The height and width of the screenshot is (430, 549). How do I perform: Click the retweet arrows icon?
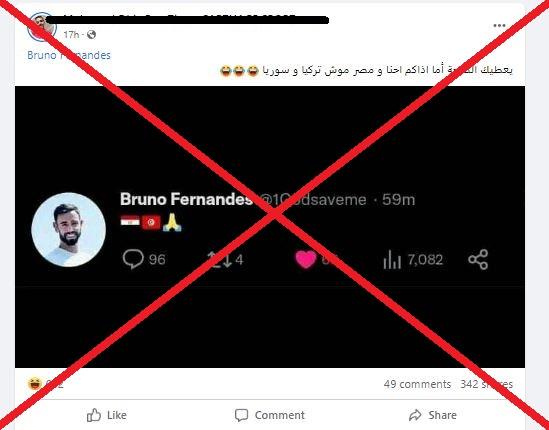pos(220,259)
